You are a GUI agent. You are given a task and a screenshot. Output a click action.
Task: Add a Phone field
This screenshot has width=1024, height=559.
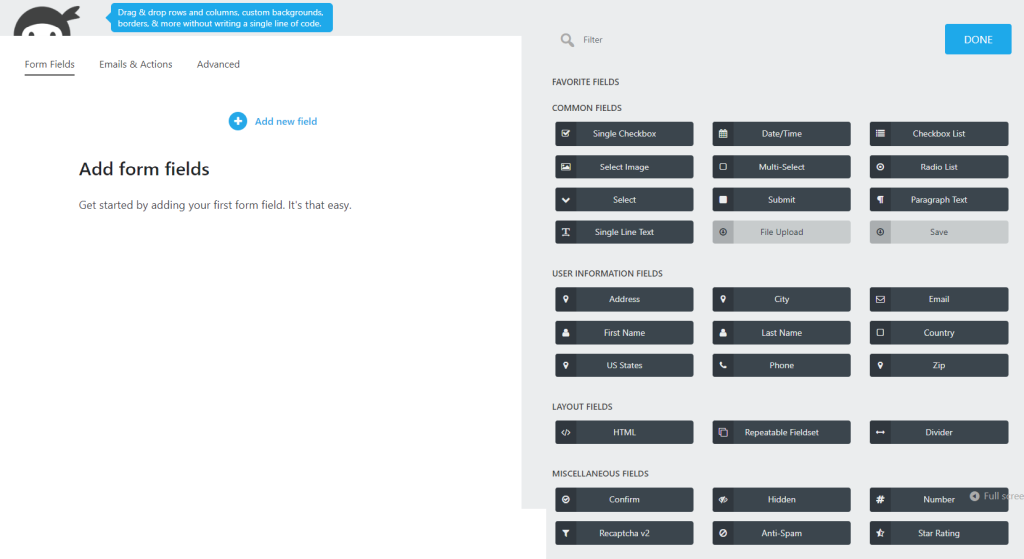782,365
